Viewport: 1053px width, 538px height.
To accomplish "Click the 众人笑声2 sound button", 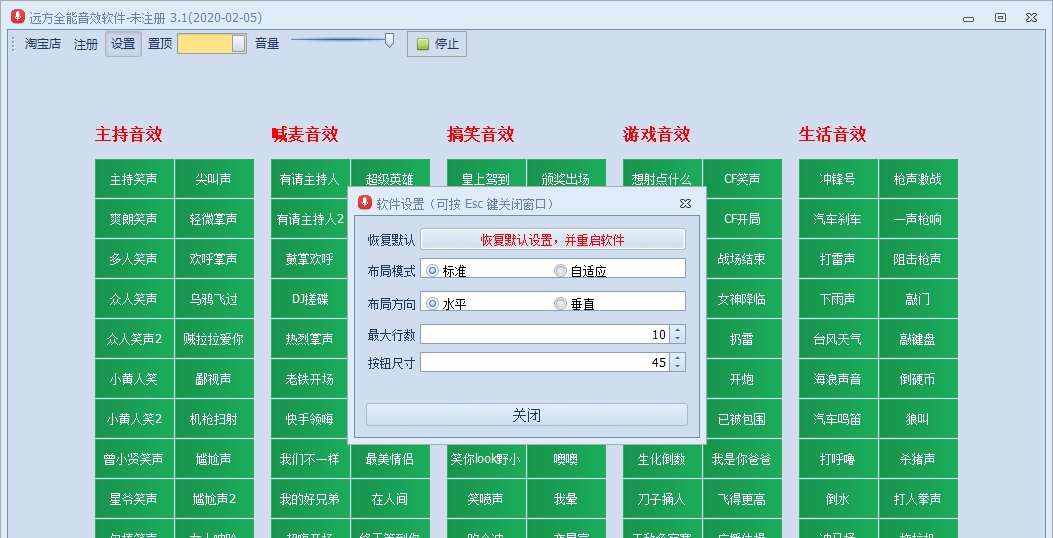I will click(134, 339).
